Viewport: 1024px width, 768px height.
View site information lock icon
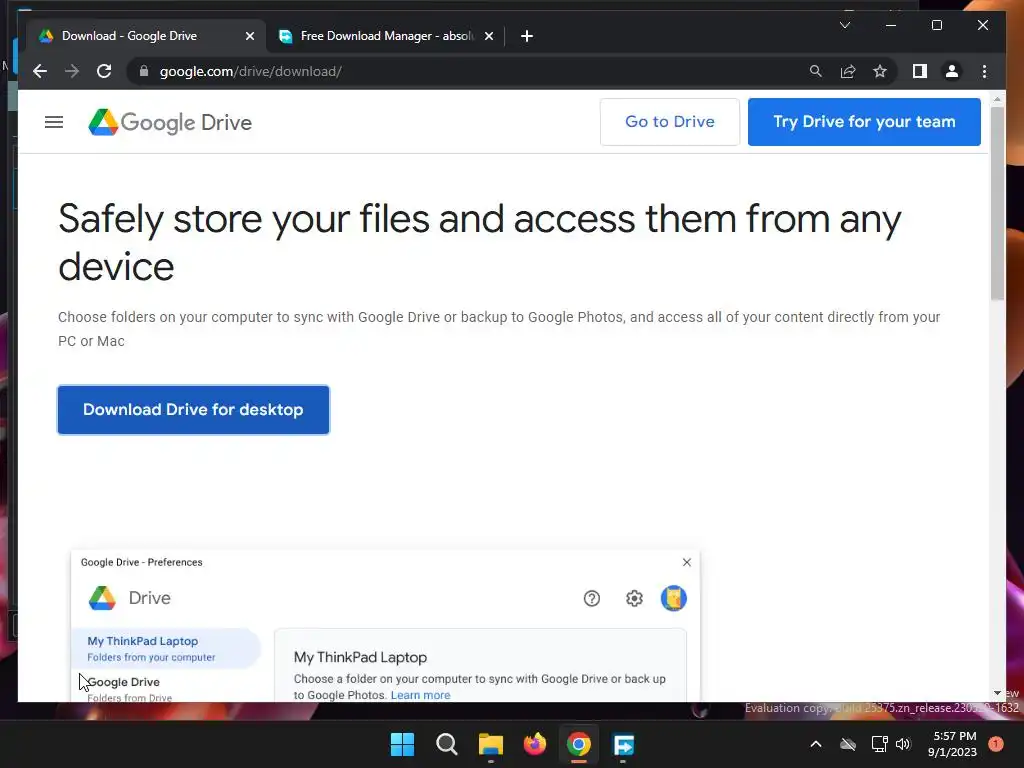(x=144, y=71)
